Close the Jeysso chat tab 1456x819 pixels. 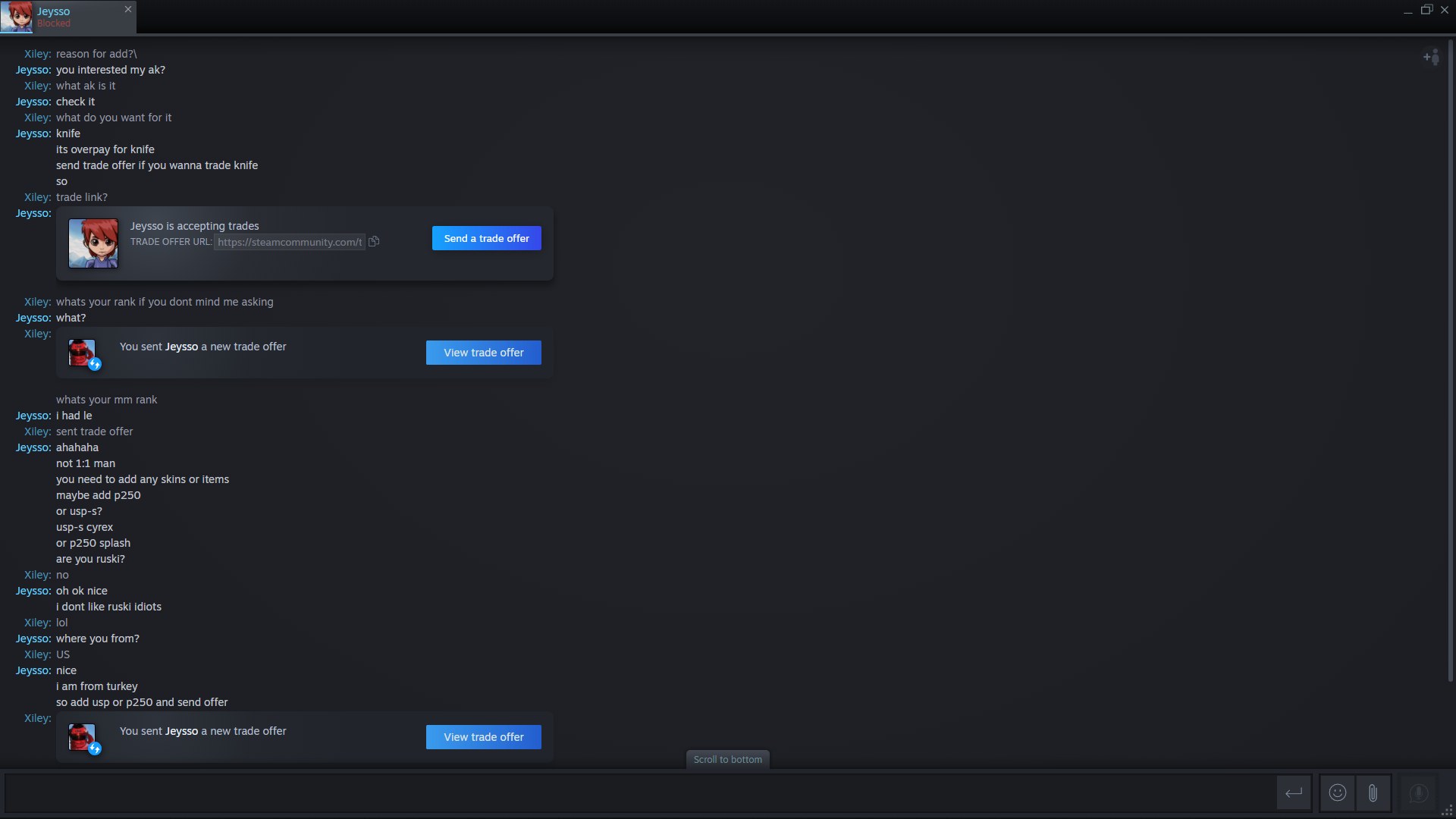128,9
